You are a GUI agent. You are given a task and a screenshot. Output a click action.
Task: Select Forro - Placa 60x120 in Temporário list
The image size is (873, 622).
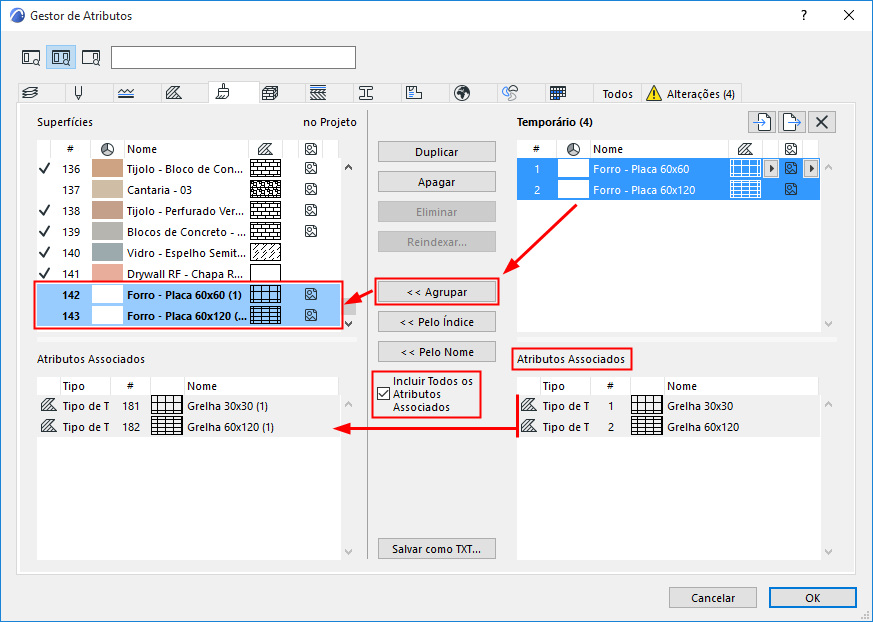(668, 190)
